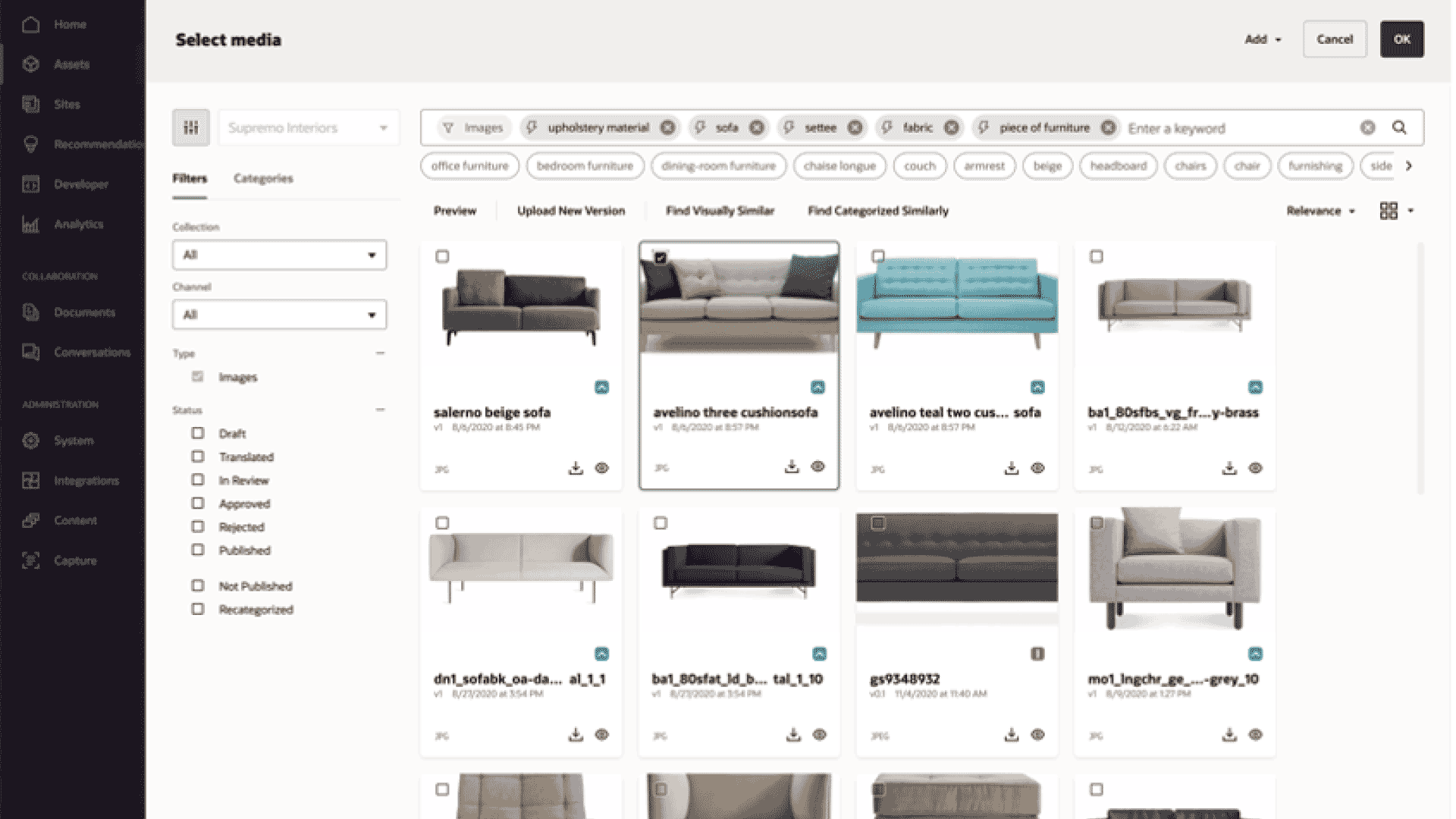Viewport: 1456px width, 819px height.
Task: Check the Draft status filter
Action: pos(198,433)
